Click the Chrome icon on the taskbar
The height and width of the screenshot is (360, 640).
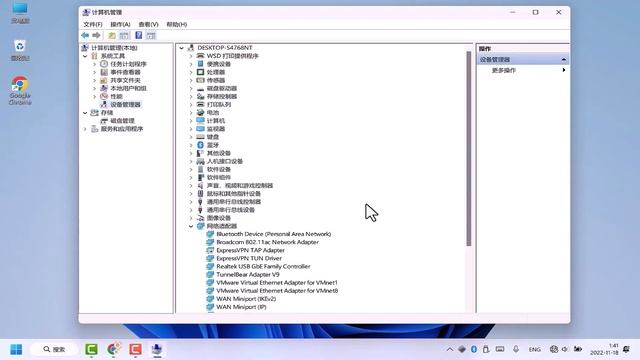coord(113,349)
